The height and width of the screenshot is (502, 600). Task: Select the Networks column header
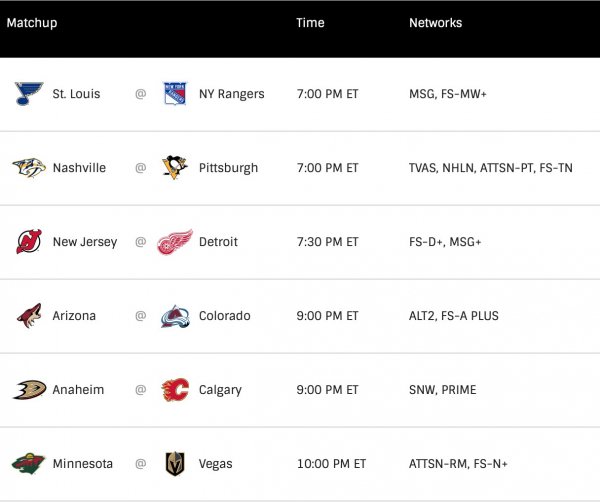(435, 23)
